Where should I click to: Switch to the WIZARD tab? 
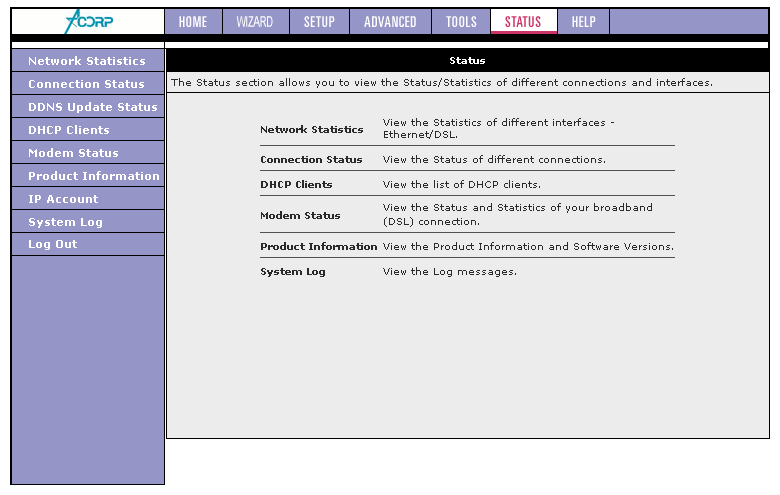coord(255,22)
